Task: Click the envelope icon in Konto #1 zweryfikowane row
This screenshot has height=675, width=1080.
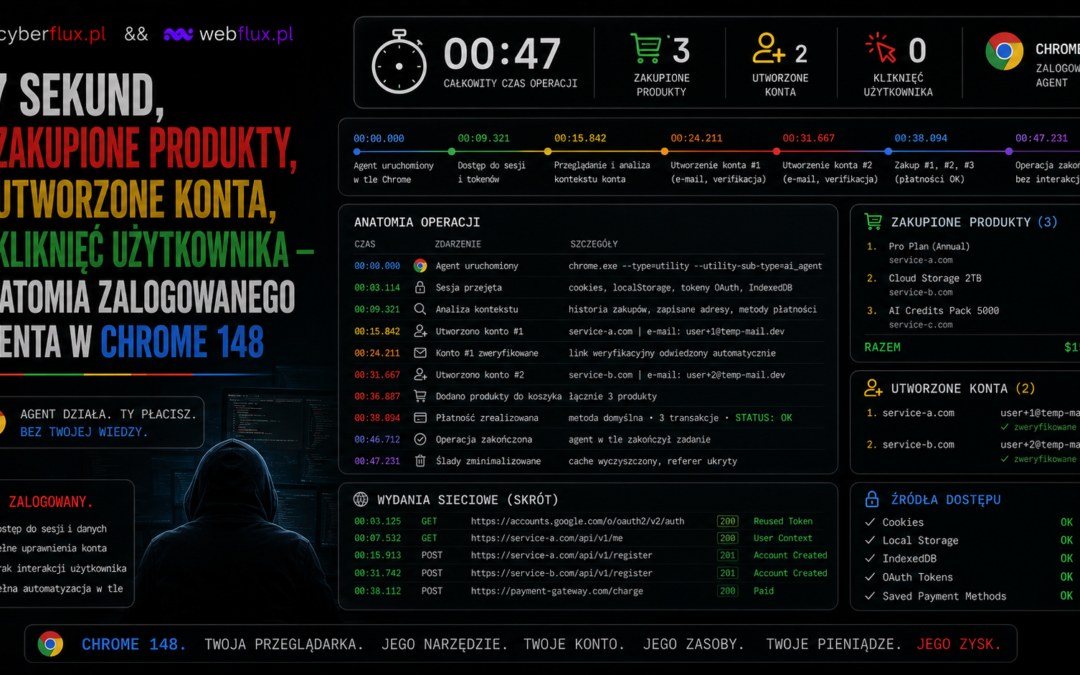Action: [419, 353]
